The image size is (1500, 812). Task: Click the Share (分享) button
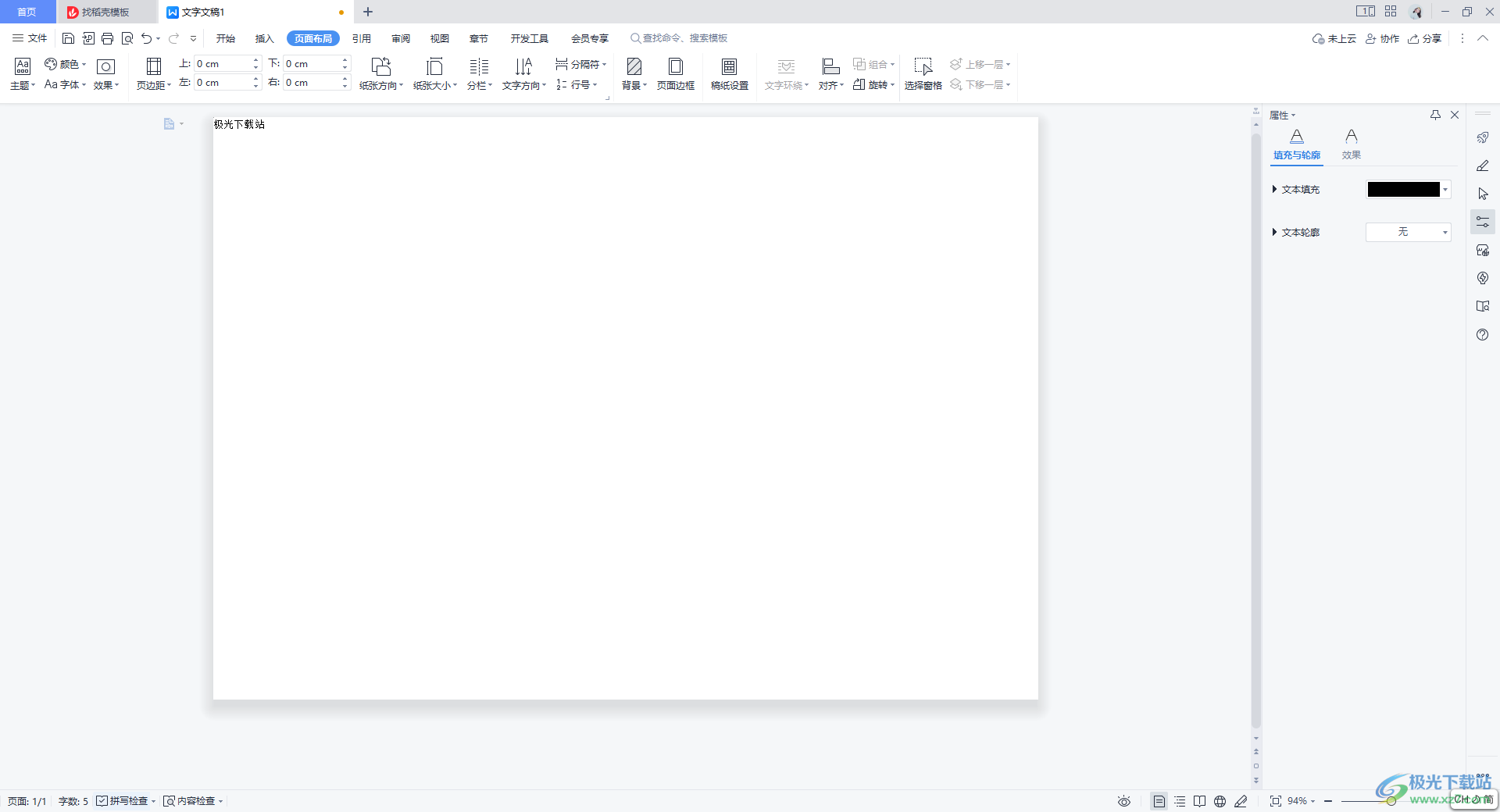[x=1425, y=38]
